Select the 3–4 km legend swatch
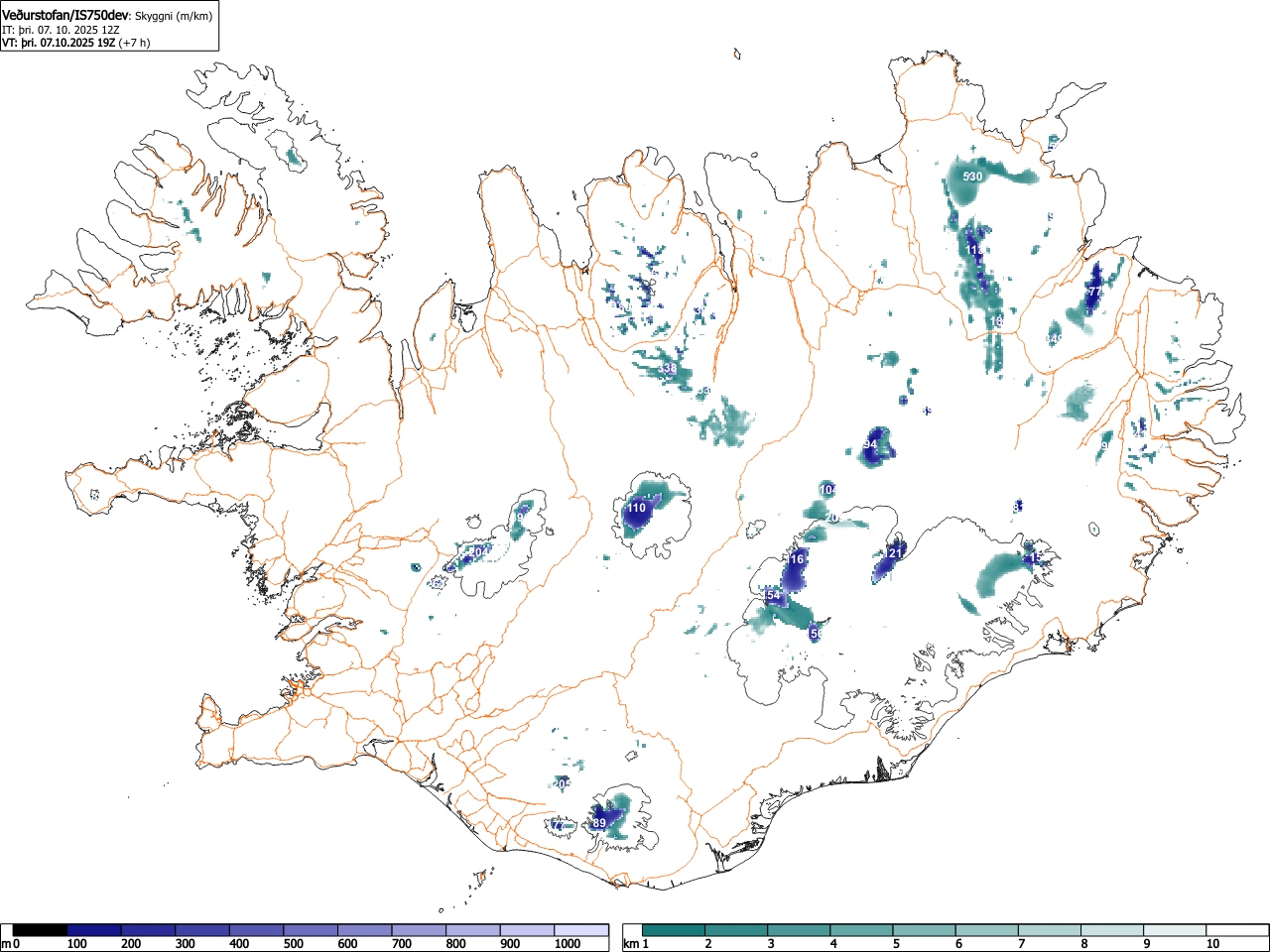The height and width of the screenshot is (952, 1270). pos(799,930)
